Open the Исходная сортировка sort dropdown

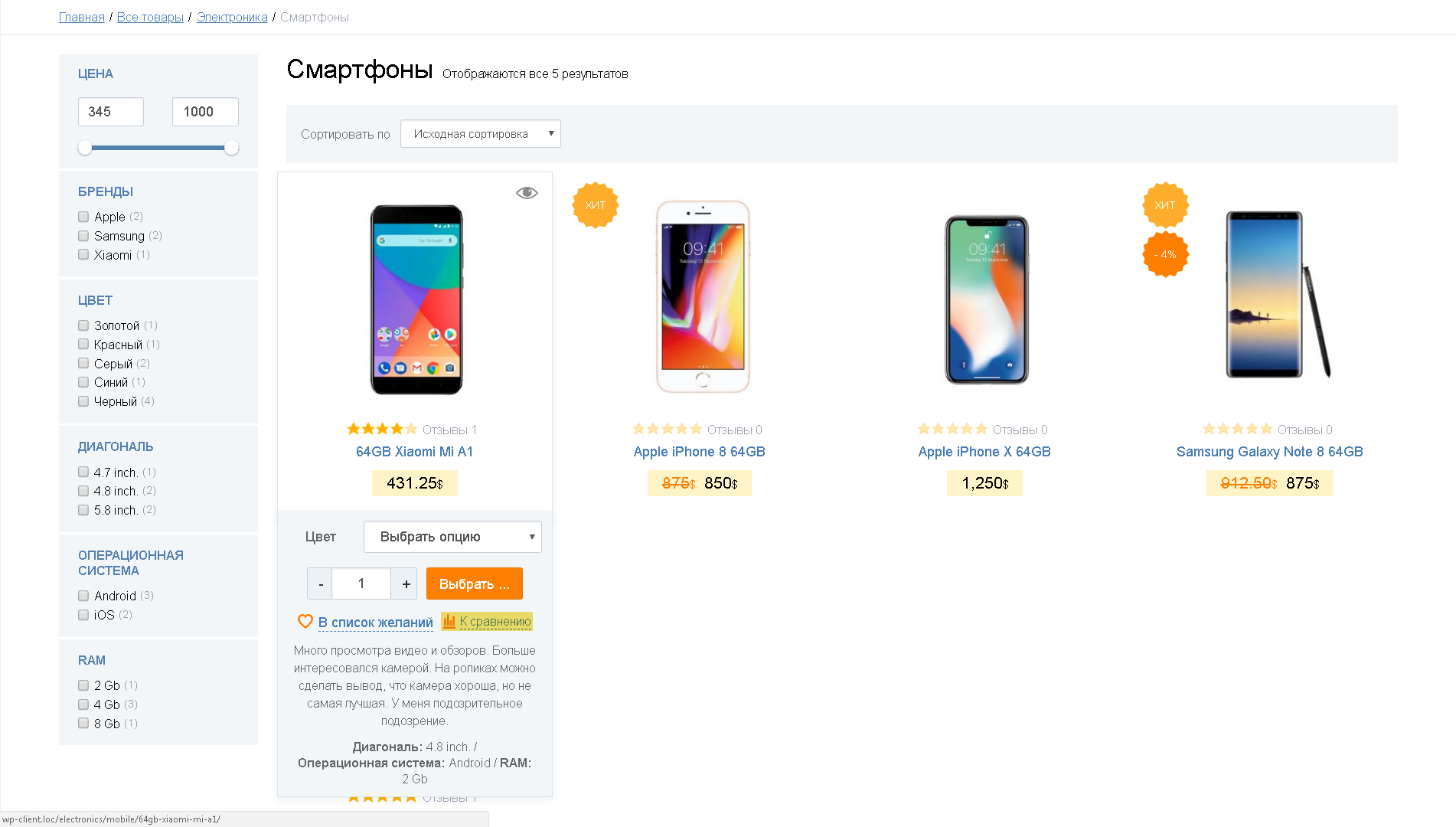pyautogui.click(x=481, y=133)
